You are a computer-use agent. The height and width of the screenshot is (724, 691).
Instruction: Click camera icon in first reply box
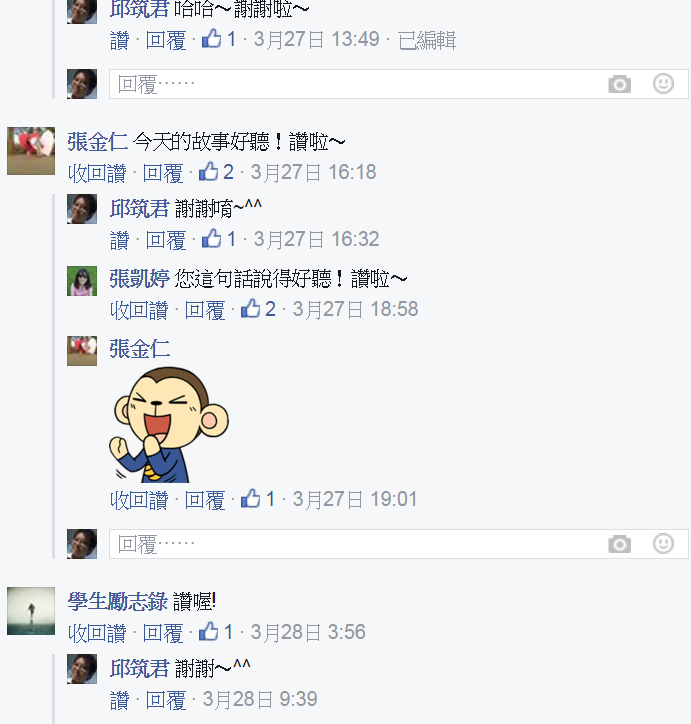click(619, 84)
